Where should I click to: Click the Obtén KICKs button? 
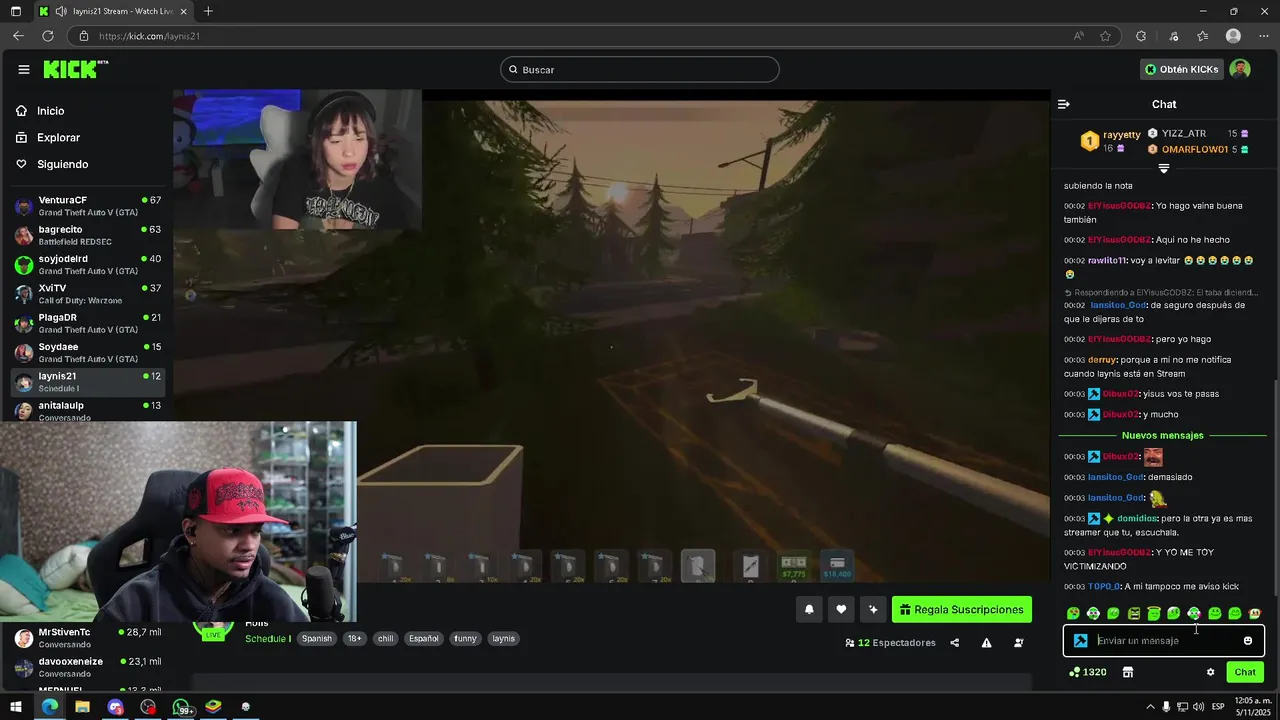click(x=1182, y=69)
